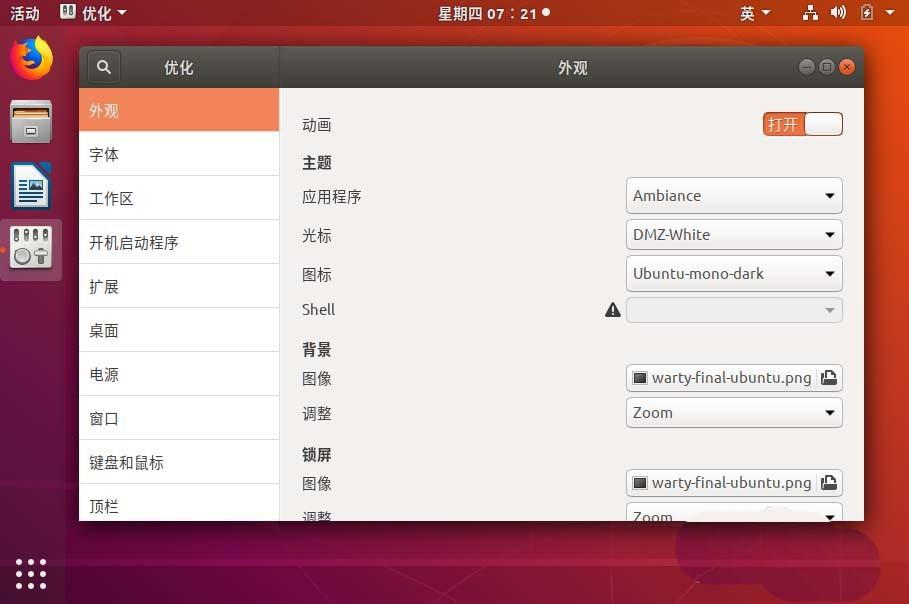The width and height of the screenshot is (909, 604).
Task: Open search in the Tweaks header bar
Action: click(104, 67)
